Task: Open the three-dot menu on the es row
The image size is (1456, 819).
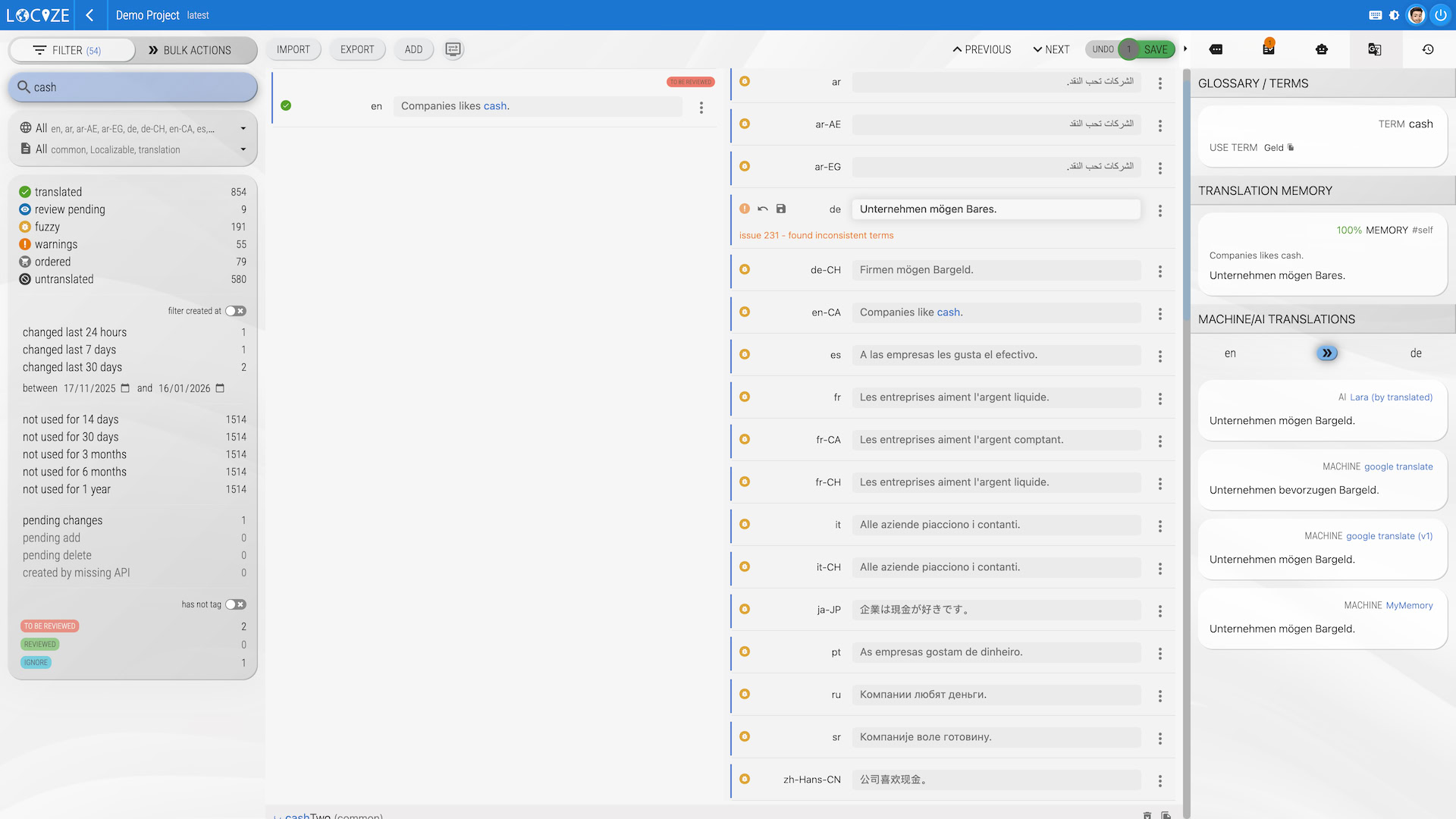Action: point(1159,356)
